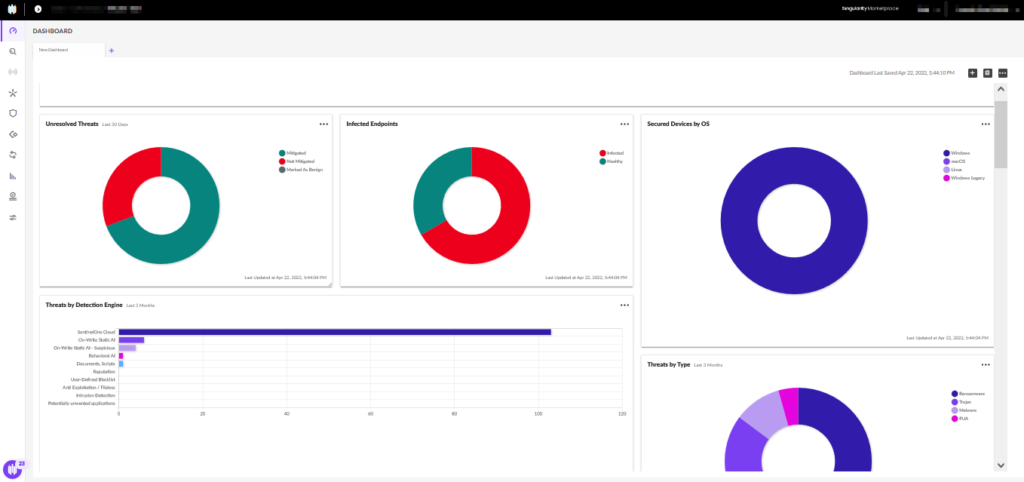
Task: Open Secured Devices by OS three-dot menu
Action: pos(986,124)
